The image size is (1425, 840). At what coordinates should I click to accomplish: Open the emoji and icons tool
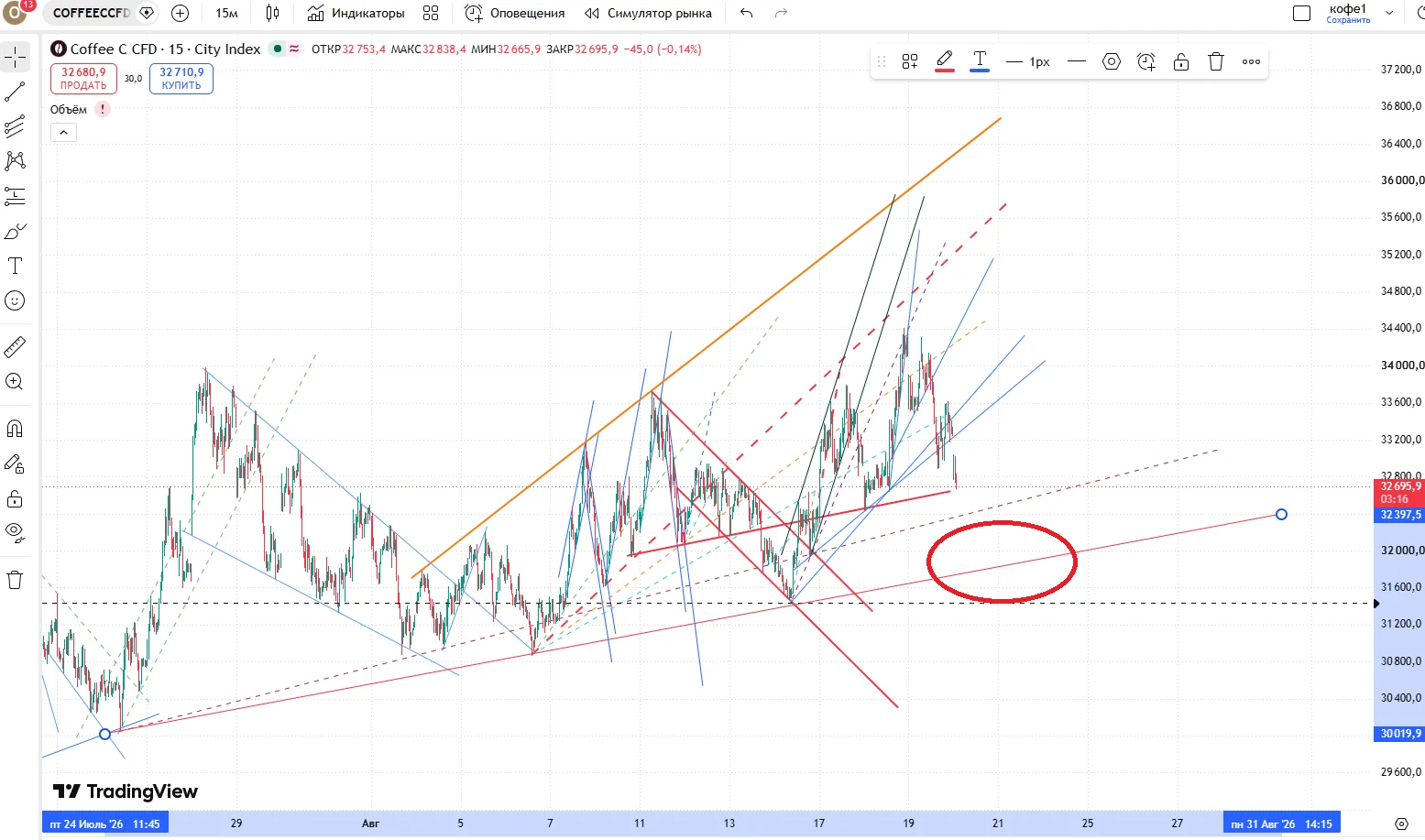point(15,300)
